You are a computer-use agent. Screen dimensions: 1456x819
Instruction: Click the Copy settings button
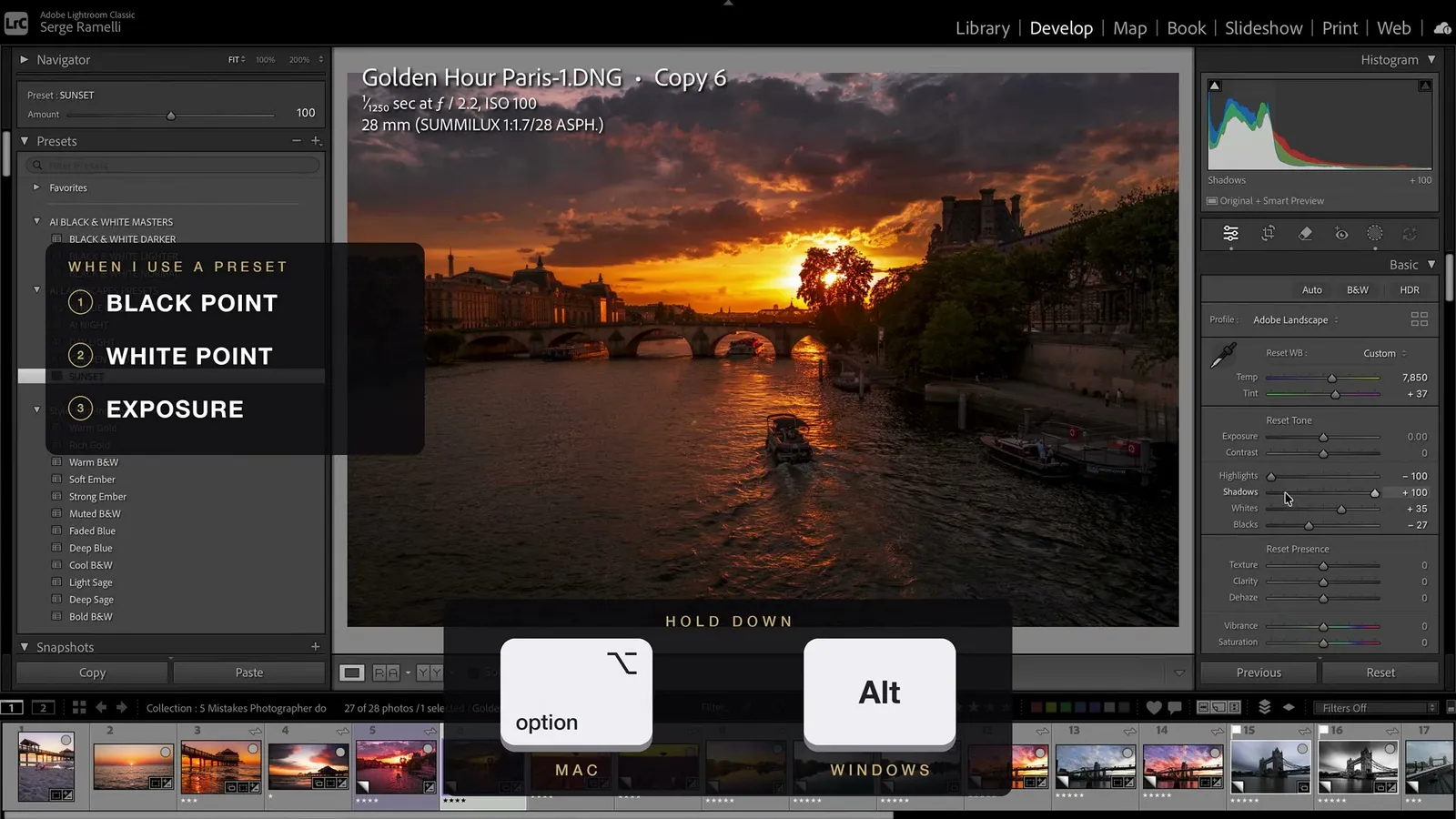pos(92,672)
